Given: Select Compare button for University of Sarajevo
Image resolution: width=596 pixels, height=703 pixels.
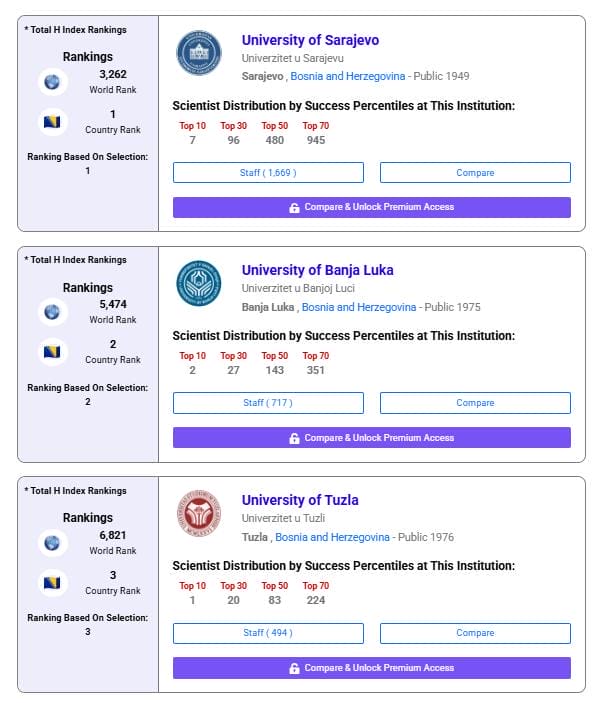Looking at the screenshot, I should point(475,173).
